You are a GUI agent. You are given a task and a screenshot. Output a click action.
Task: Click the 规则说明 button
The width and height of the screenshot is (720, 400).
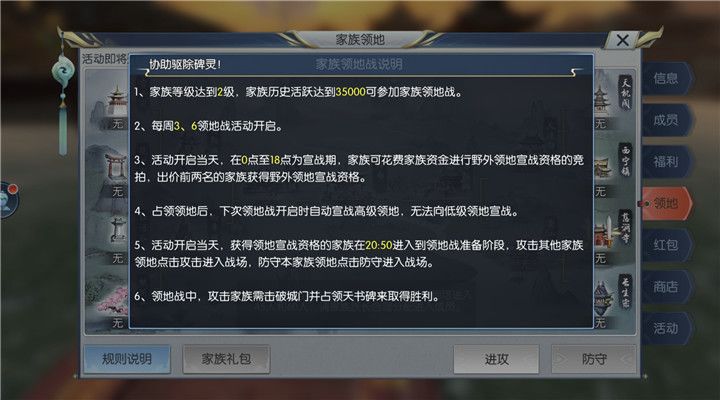[x=127, y=359]
